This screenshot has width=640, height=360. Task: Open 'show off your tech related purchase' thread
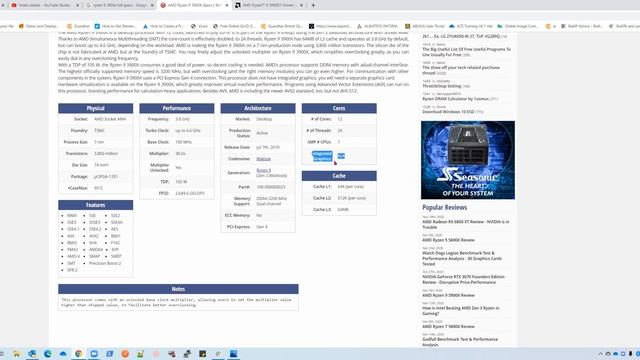461,70
